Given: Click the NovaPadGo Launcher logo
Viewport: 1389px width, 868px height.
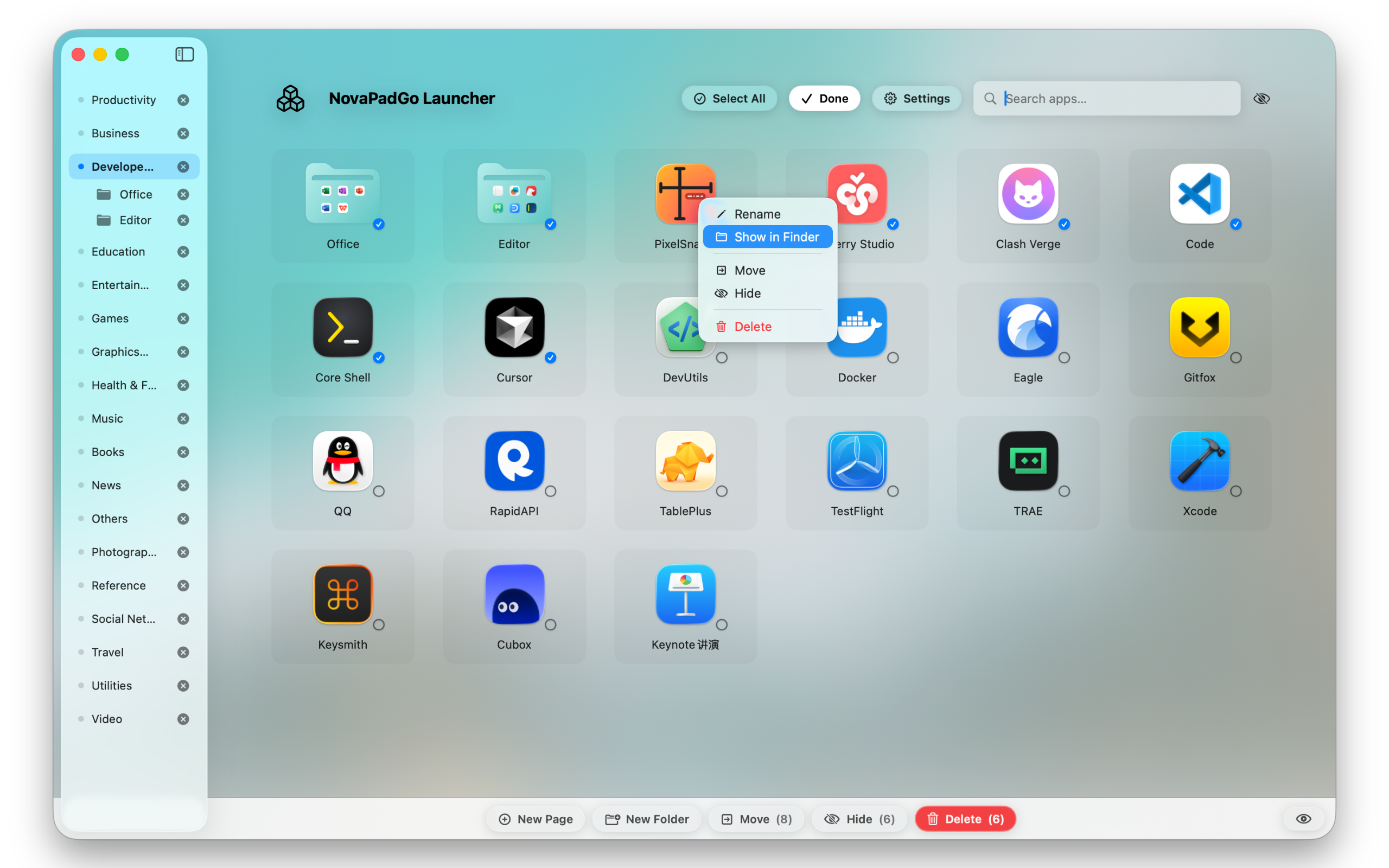Looking at the screenshot, I should coord(290,98).
